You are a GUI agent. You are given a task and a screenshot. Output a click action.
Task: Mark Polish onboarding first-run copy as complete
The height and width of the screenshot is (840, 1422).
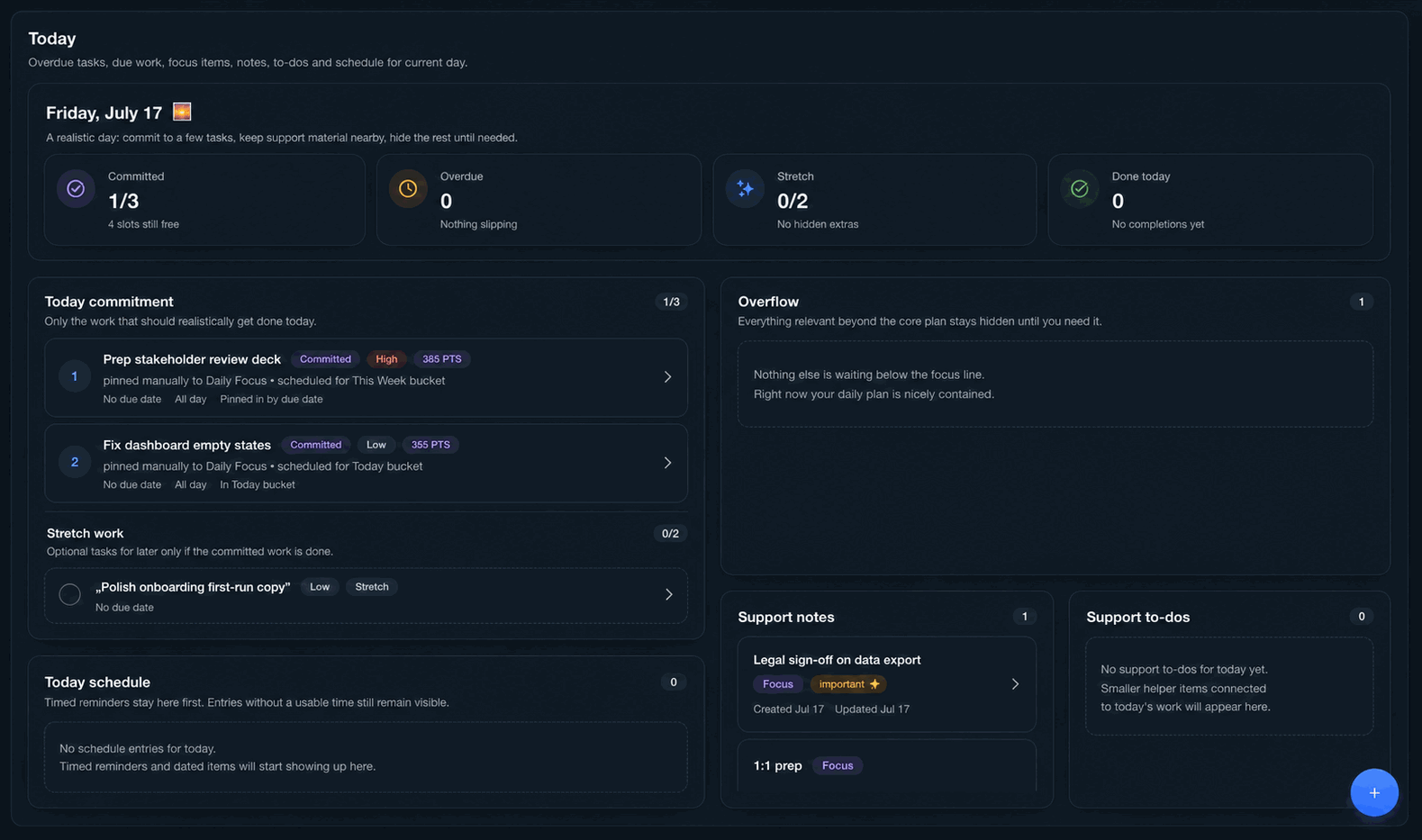(x=69, y=594)
